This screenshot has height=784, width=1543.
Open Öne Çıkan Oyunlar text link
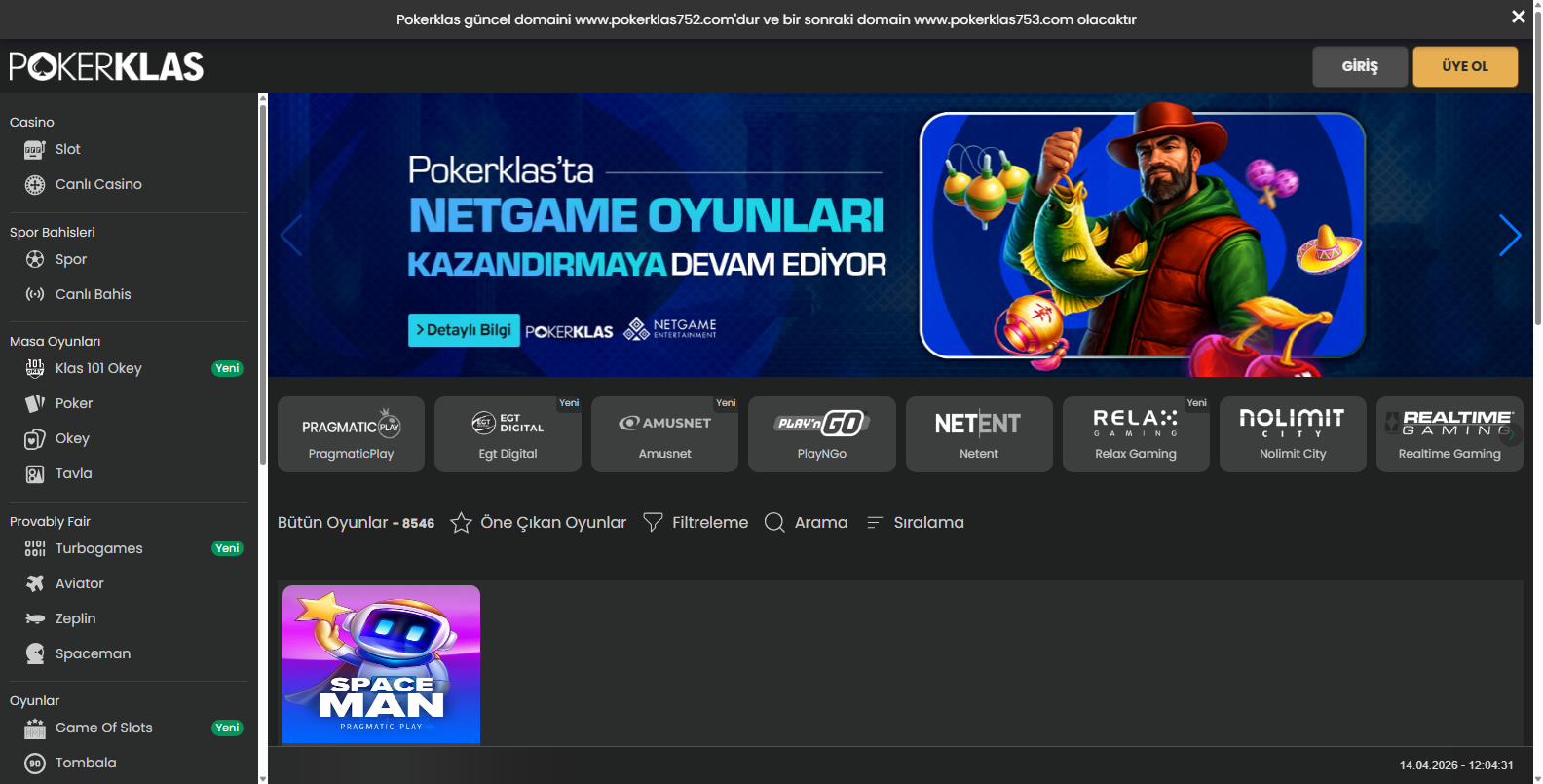553,523
